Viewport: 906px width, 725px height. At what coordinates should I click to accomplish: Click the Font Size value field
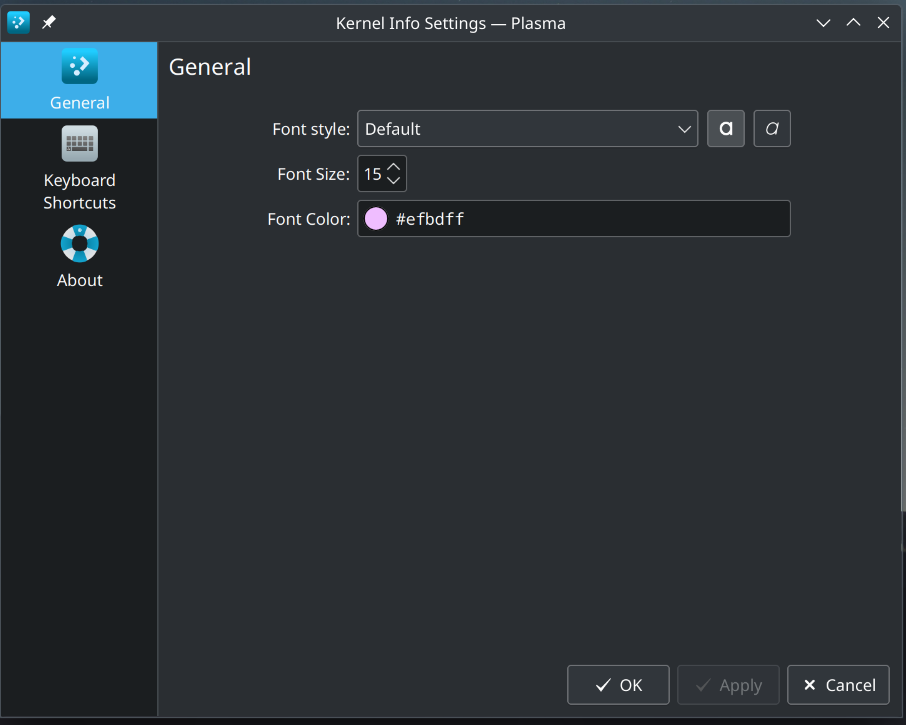(373, 174)
